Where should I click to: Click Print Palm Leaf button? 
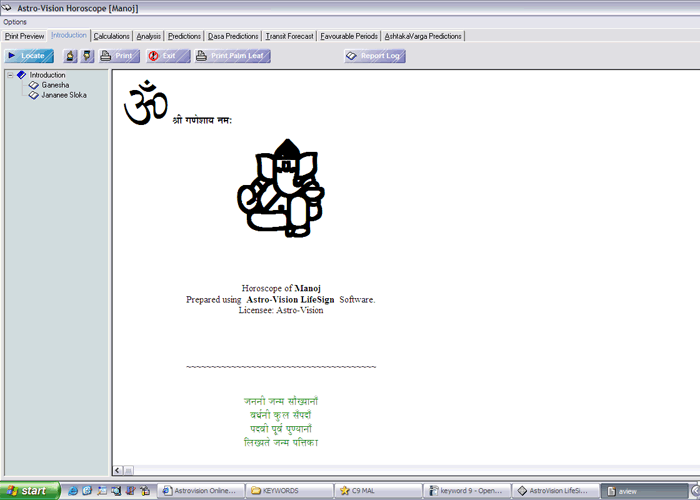[x=233, y=56]
